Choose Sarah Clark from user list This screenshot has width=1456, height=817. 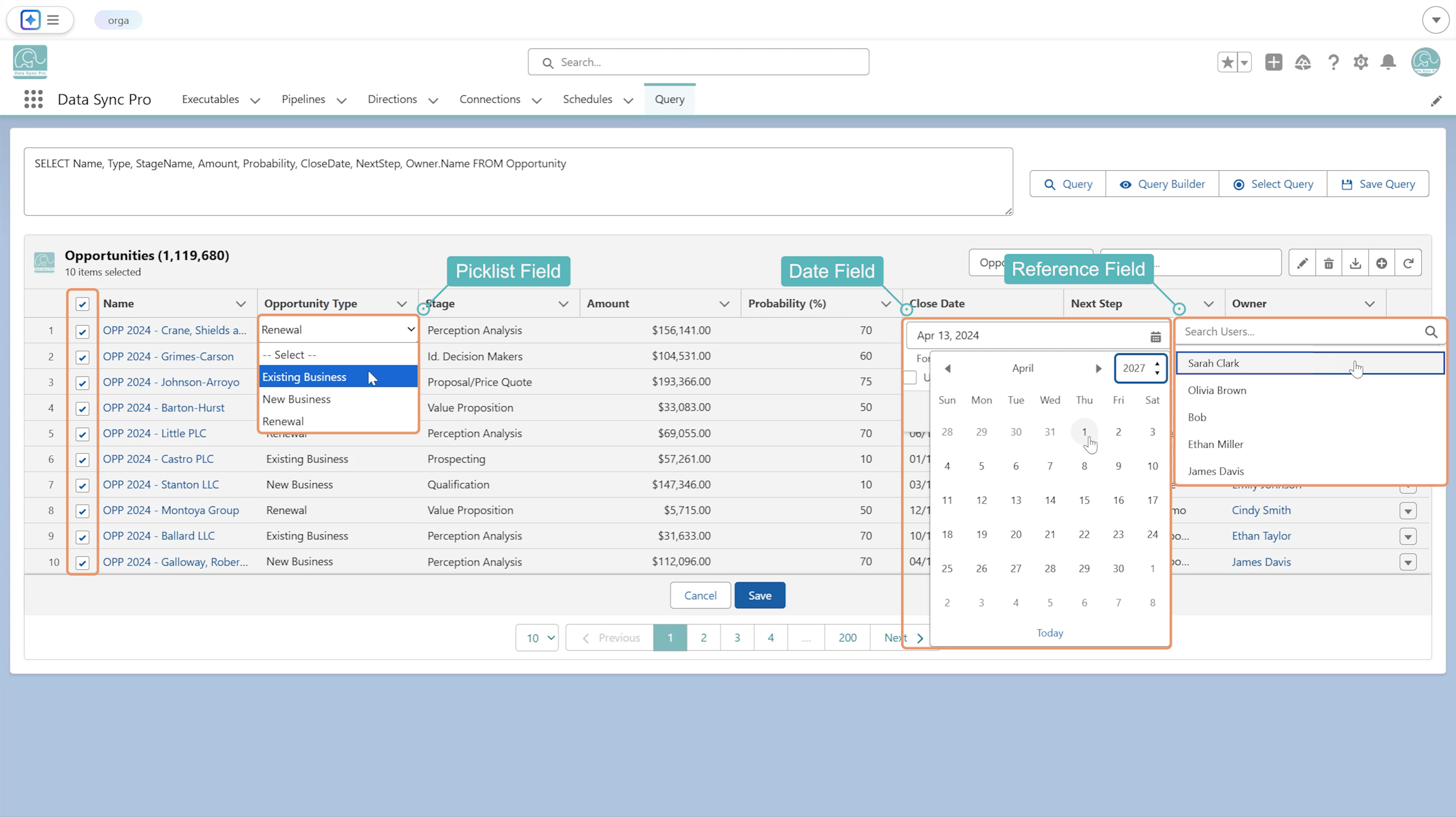click(1310, 363)
